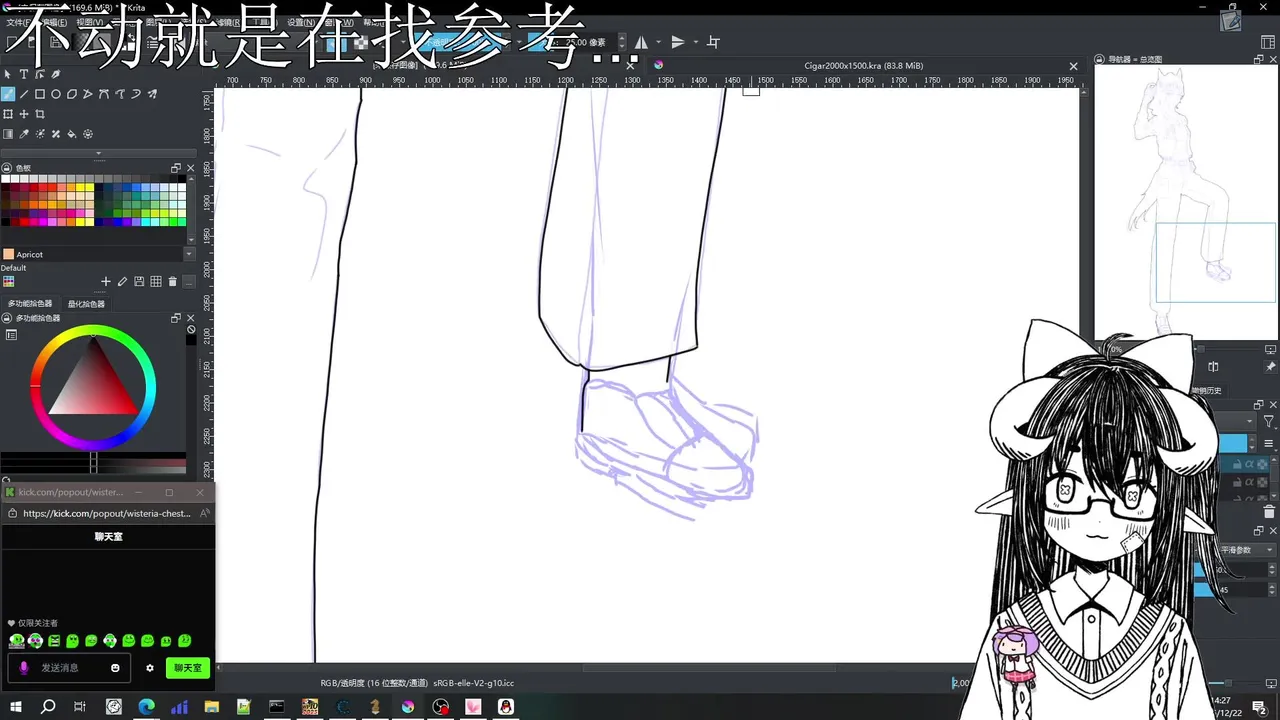Select the Rectangle tool

pyautogui.click(x=40, y=94)
